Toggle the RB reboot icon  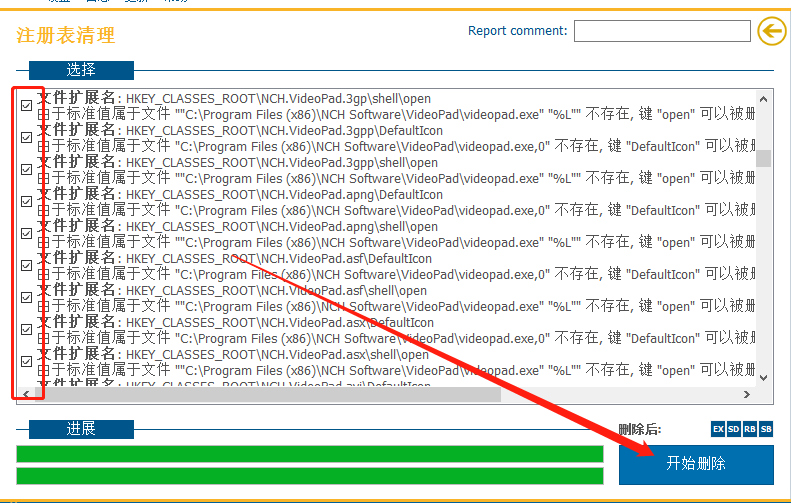pyautogui.click(x=750, y=429)
